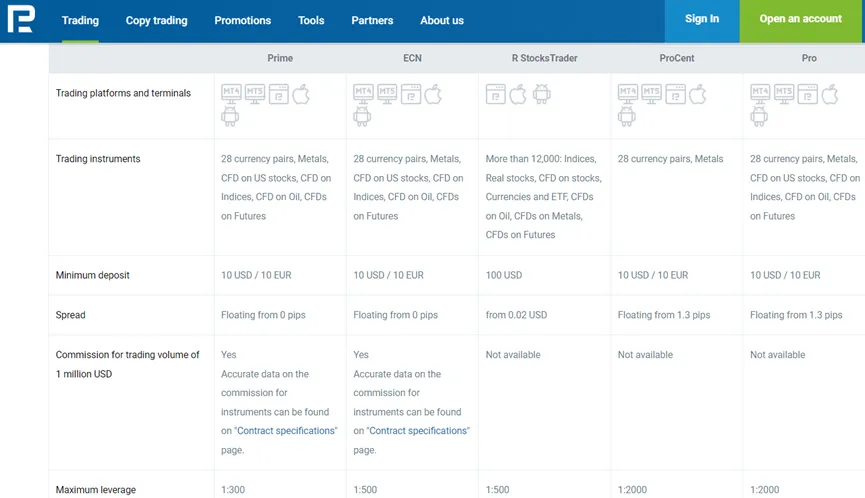
Task: Click web terminal icon in Prime column
Action: coord(279,94)
